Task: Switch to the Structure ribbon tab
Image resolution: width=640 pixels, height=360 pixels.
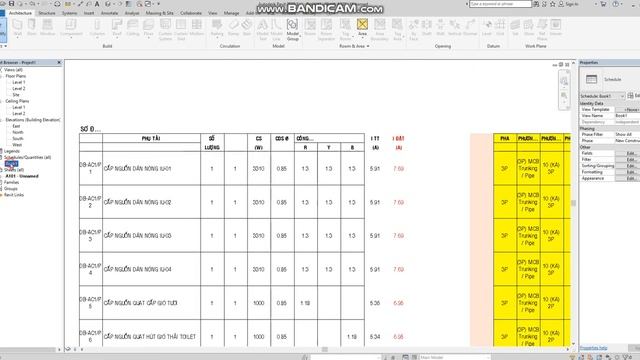Action: pos(47,13)
